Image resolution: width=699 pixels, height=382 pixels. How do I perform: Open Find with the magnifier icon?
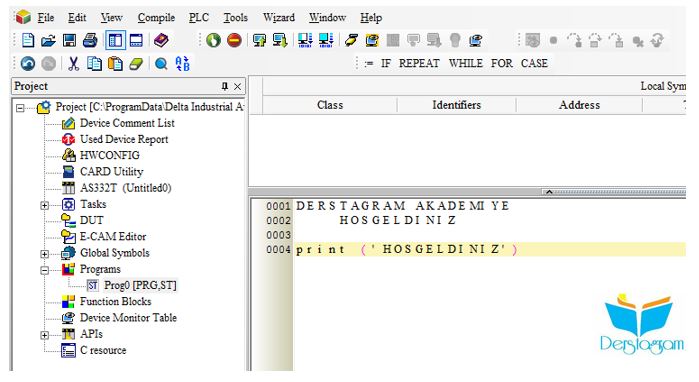161,64
